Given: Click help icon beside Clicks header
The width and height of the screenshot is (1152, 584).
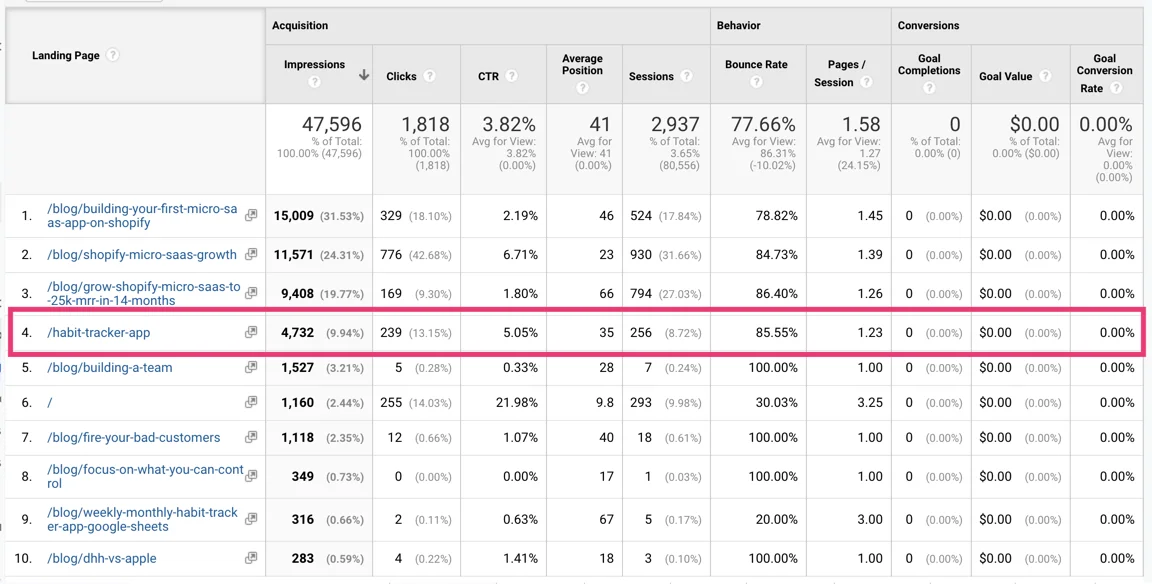Looking at the screenshot, I should tap(429, 76).
